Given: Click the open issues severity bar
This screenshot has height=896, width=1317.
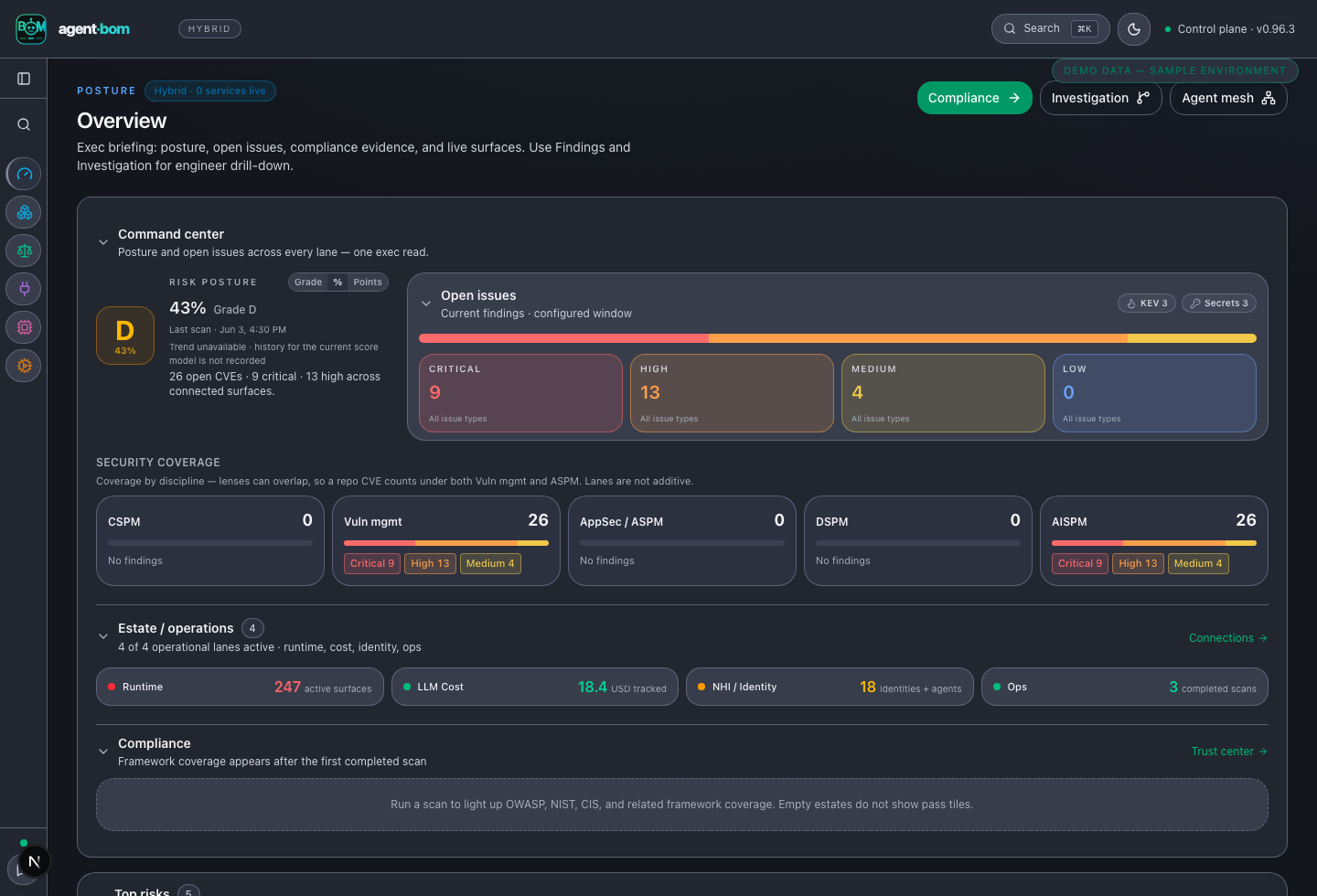Looking at the screenshot, I should tap(838, 338).
